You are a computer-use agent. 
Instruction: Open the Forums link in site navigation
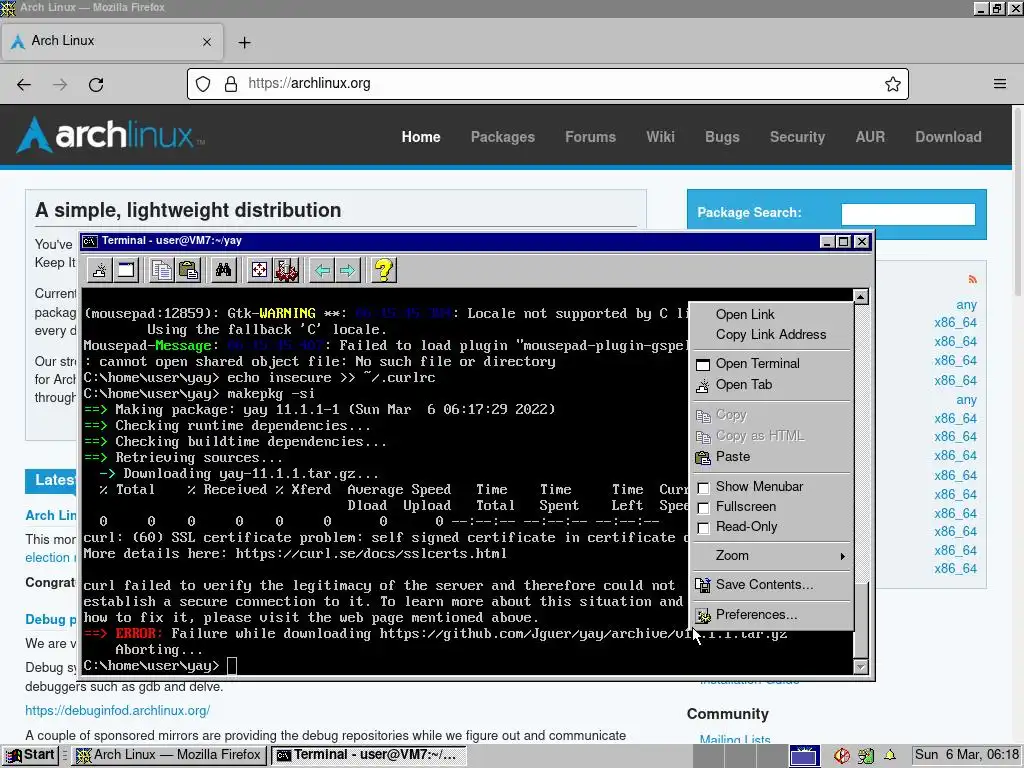(x=590, y=137)
